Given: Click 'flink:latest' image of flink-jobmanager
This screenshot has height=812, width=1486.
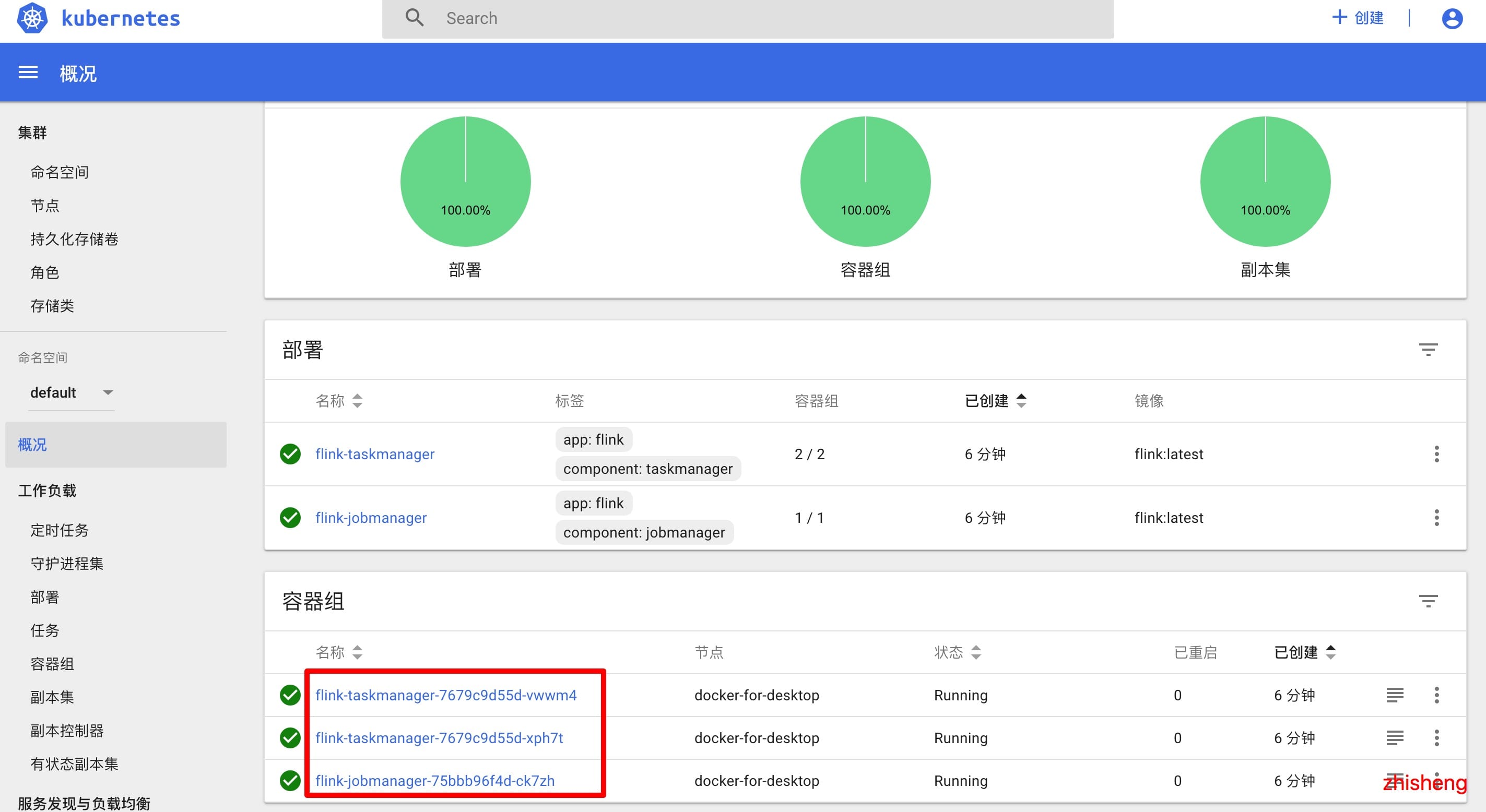Looking at the screenshot, I should point(1169,517).
